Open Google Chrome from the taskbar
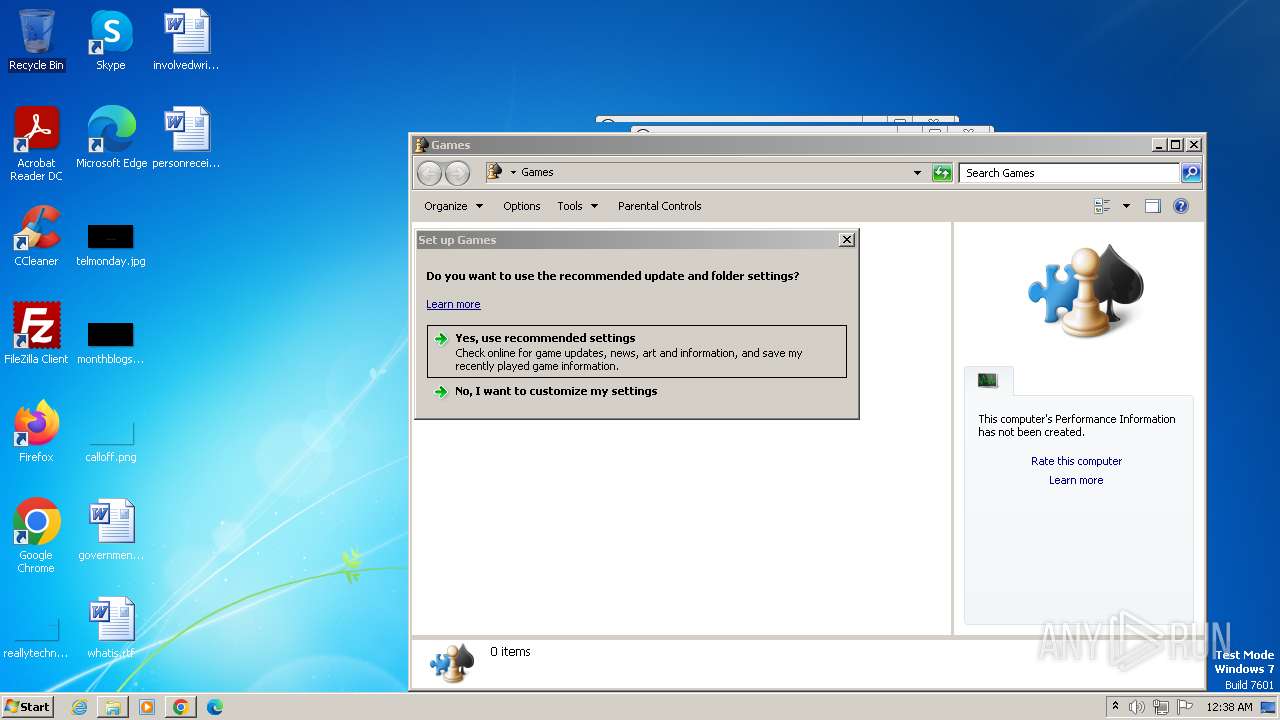The image size is (1280, 720). (181, 707)
